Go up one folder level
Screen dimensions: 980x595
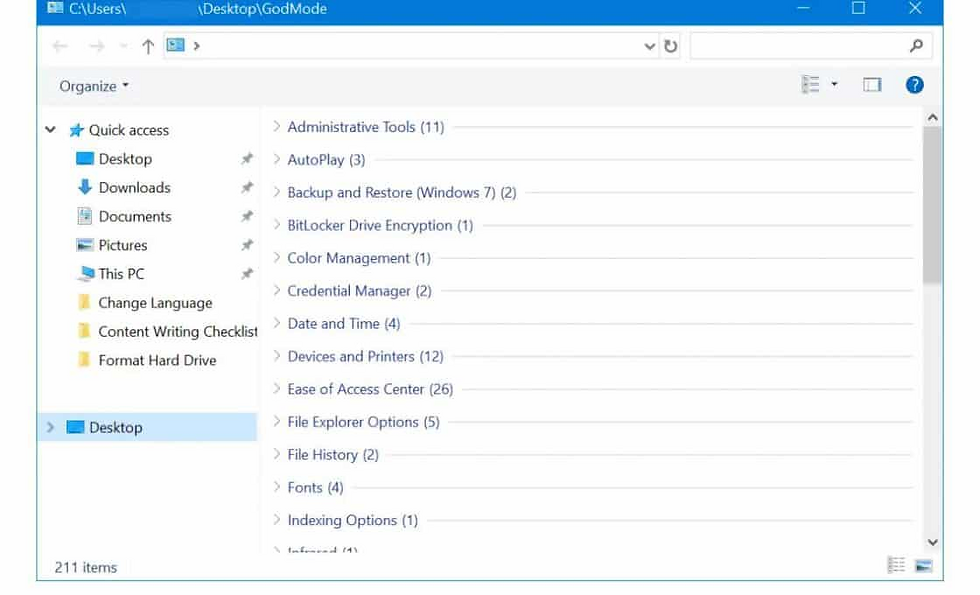coord(148,46)
